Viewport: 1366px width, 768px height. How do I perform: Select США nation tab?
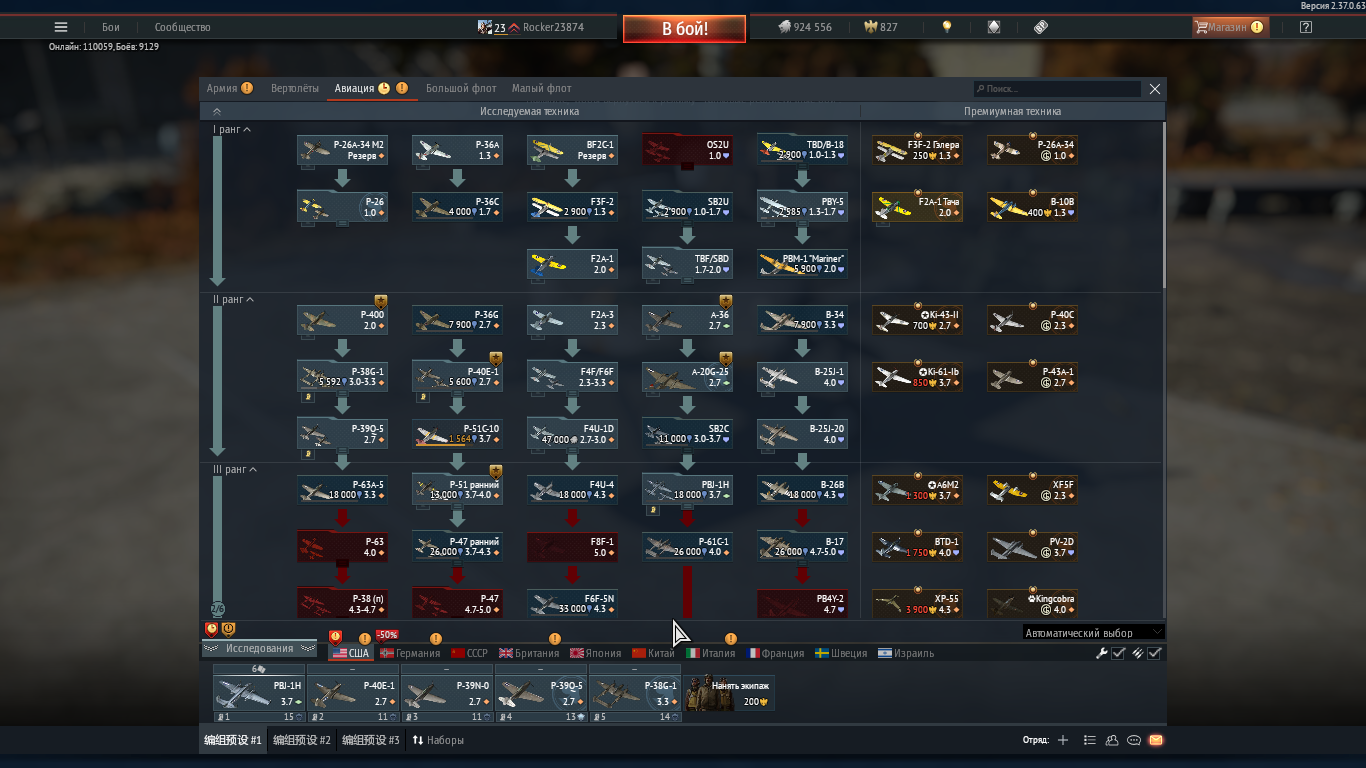[351, 653]
